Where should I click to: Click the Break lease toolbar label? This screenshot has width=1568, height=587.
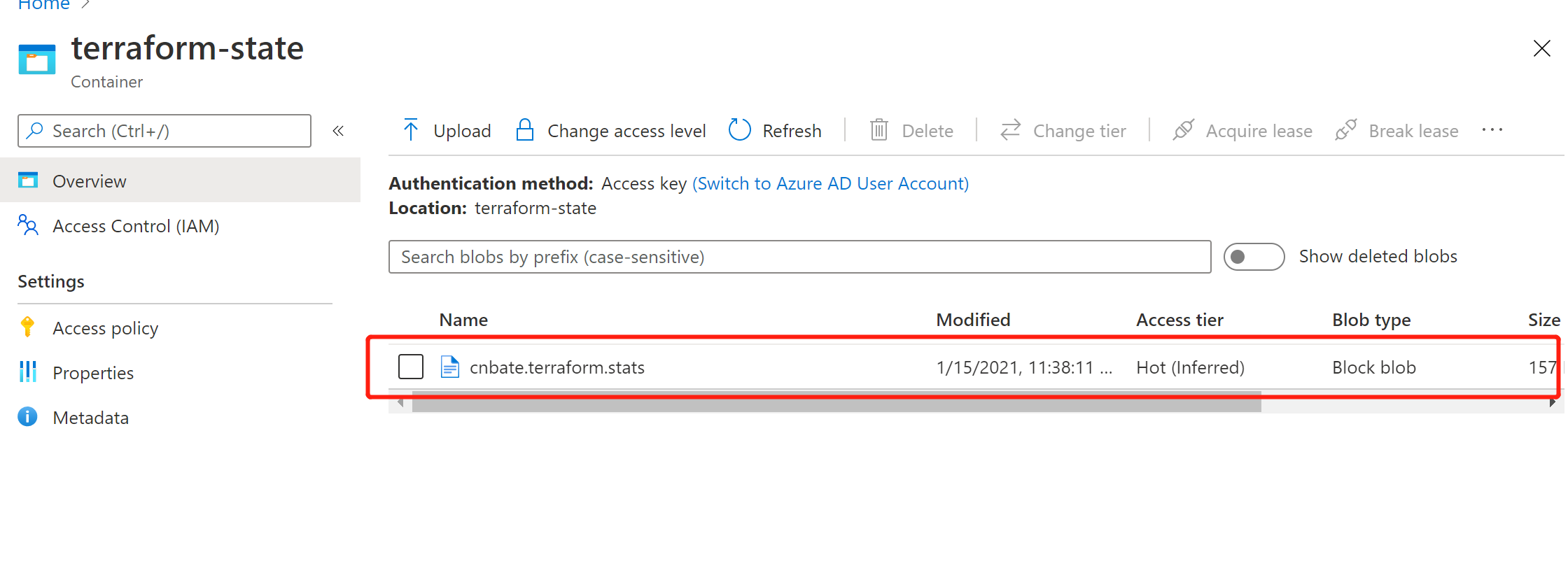[x=1413, y=131]
